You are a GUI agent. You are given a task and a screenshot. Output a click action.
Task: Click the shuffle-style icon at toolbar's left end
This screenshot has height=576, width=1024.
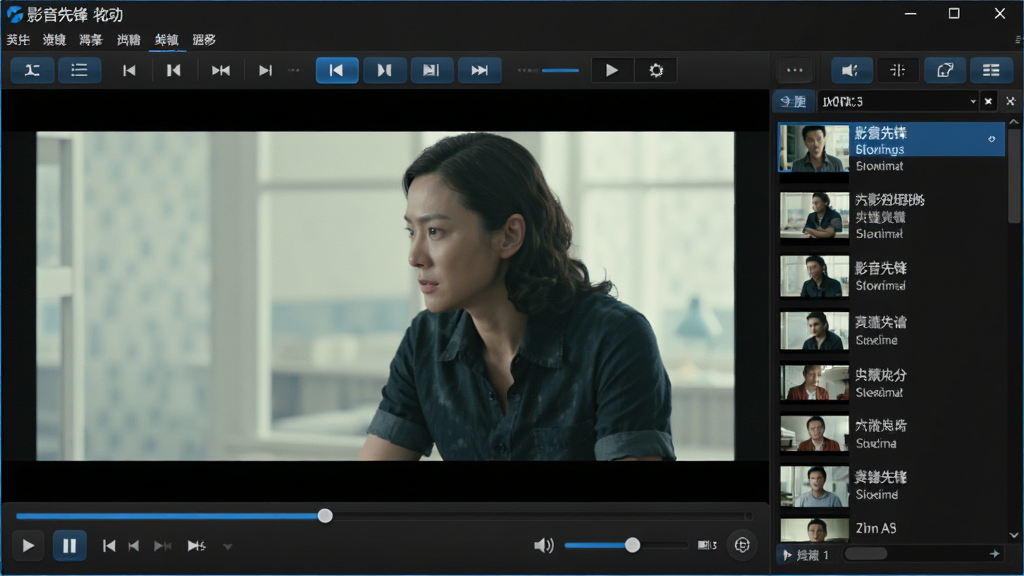[32, 70]
